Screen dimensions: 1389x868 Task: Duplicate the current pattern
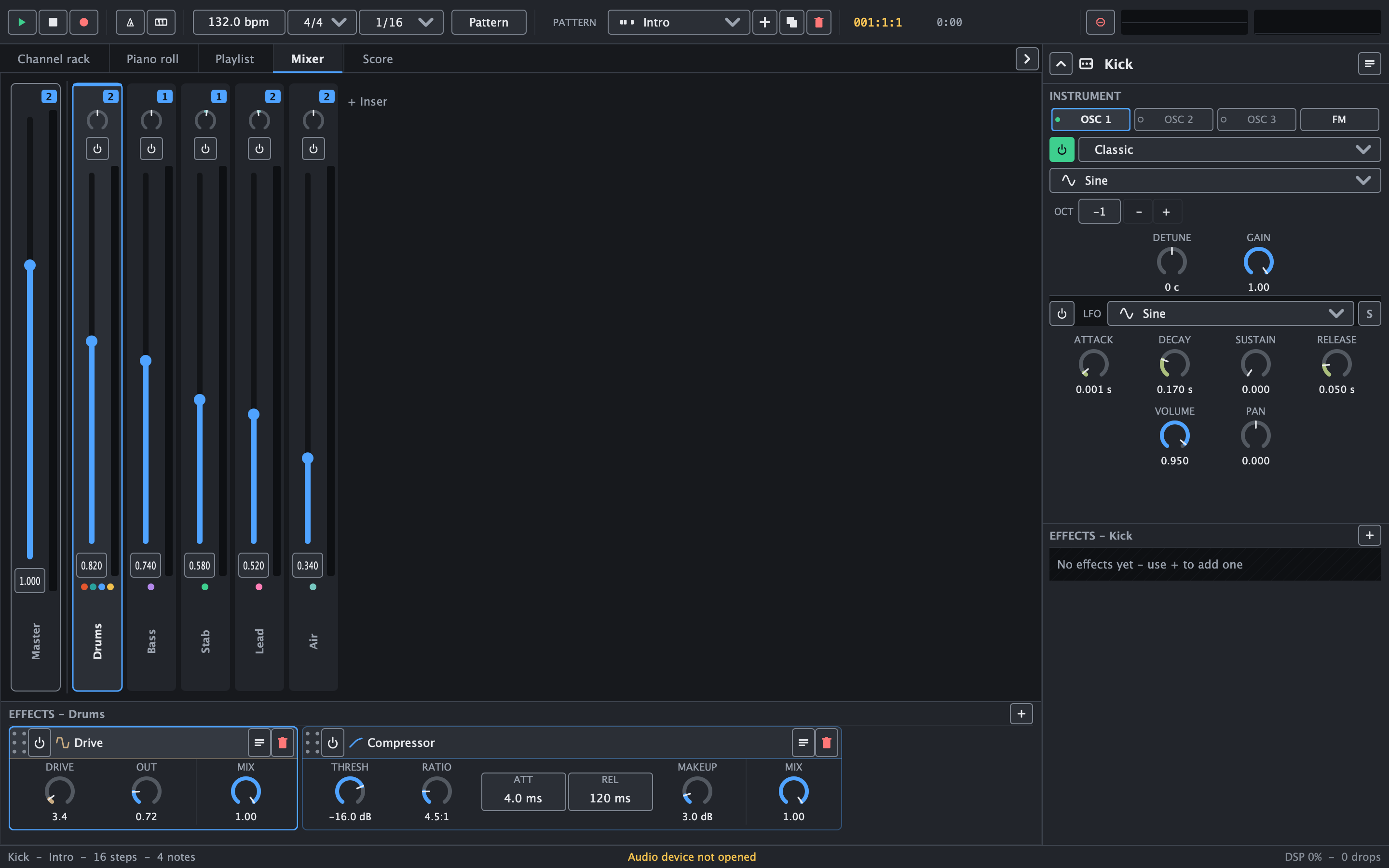(791, 22)
